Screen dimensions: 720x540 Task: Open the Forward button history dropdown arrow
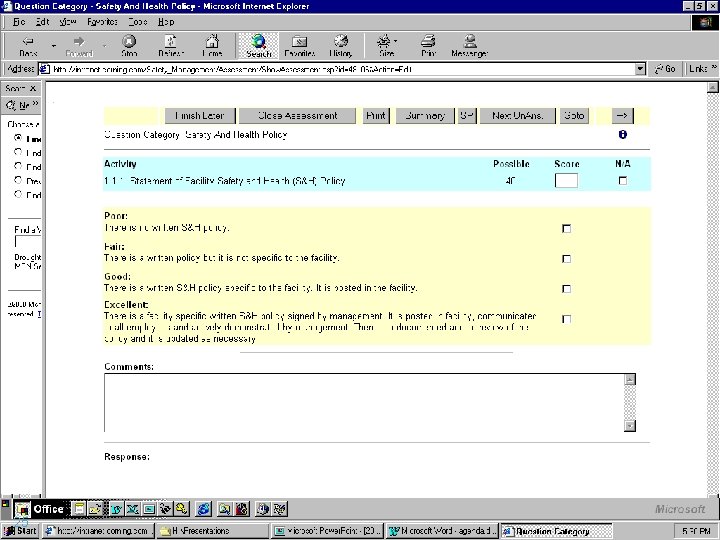[x=104, y=45]
